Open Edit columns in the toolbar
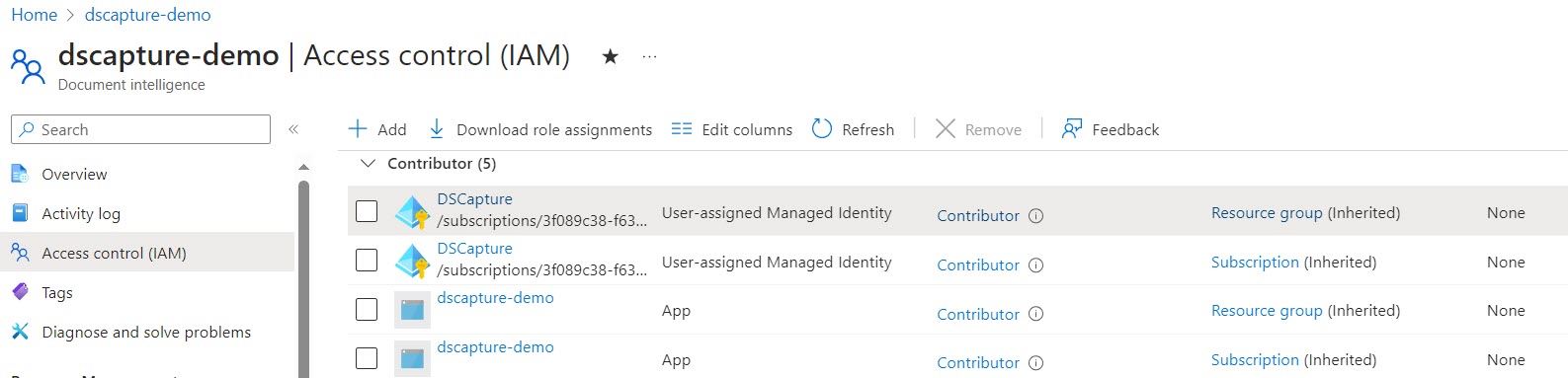 point(731,129)
